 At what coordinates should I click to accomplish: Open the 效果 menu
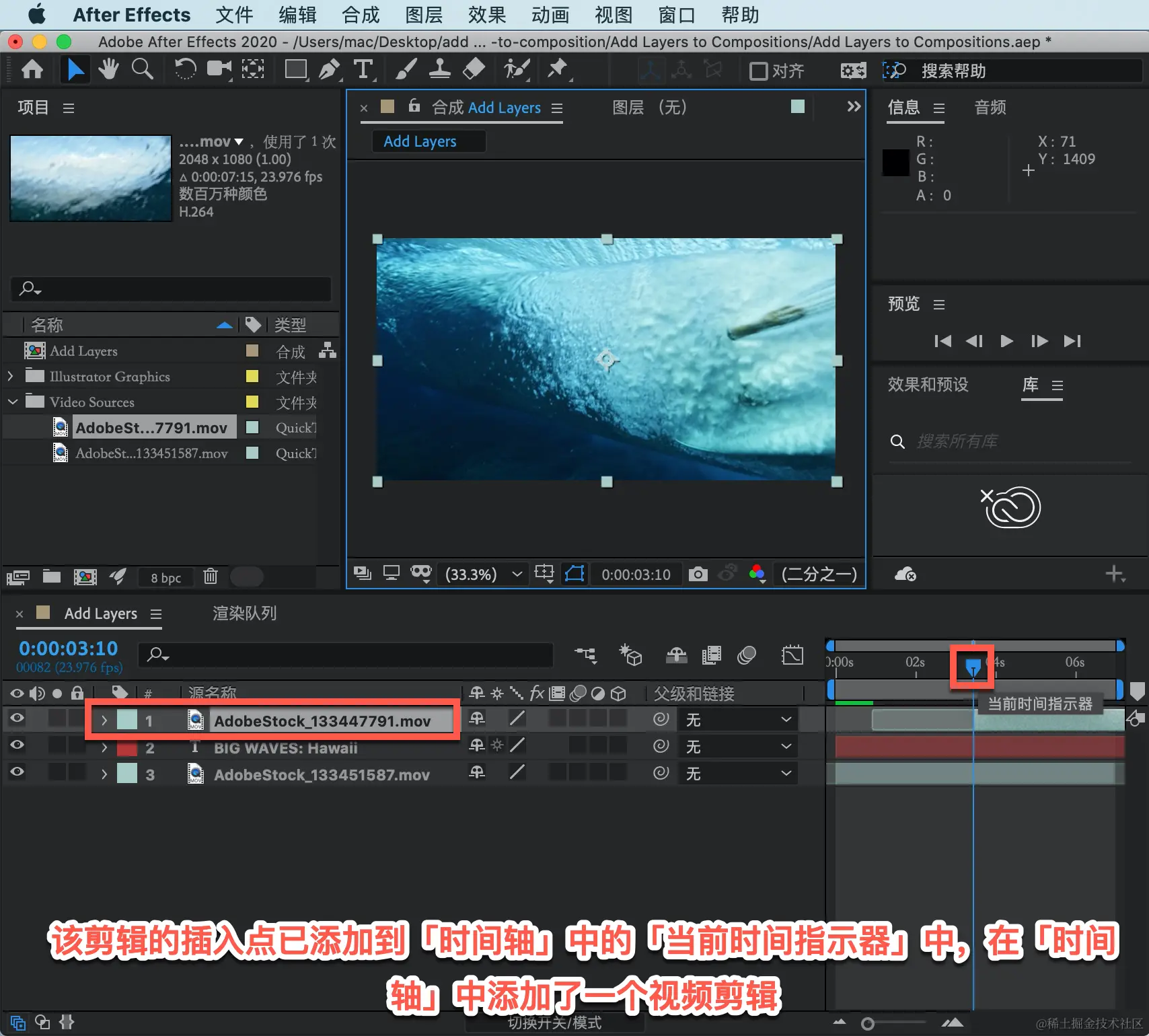[x=487, y=15]
